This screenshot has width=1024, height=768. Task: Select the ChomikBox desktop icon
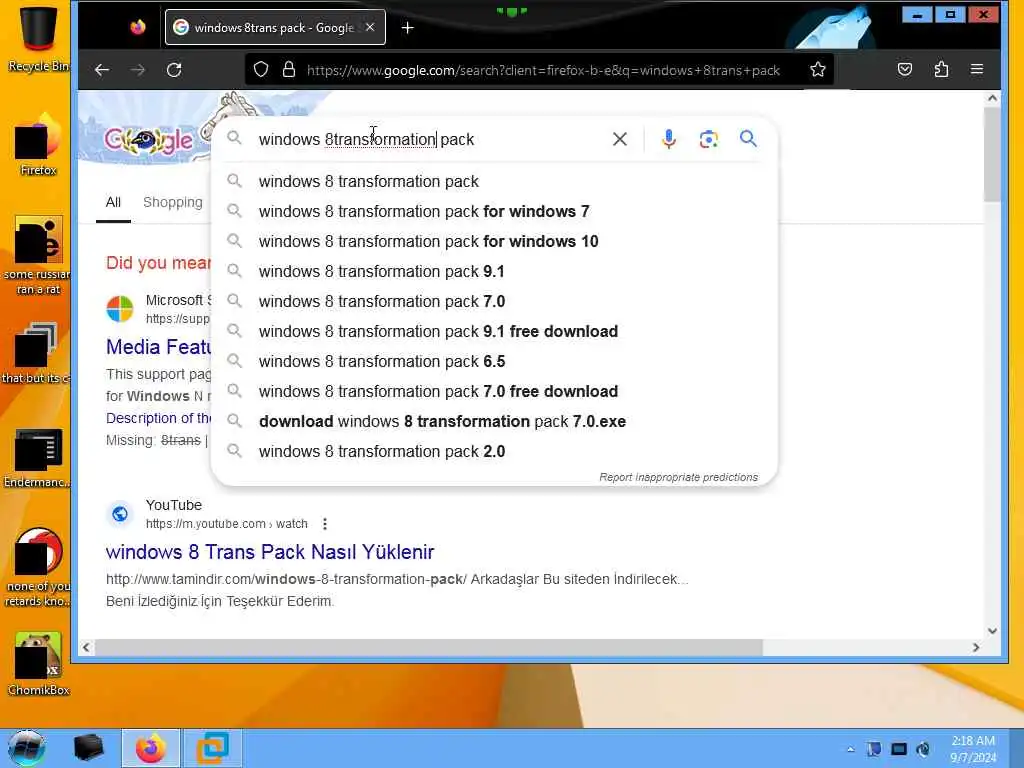(x=38, y=664)
